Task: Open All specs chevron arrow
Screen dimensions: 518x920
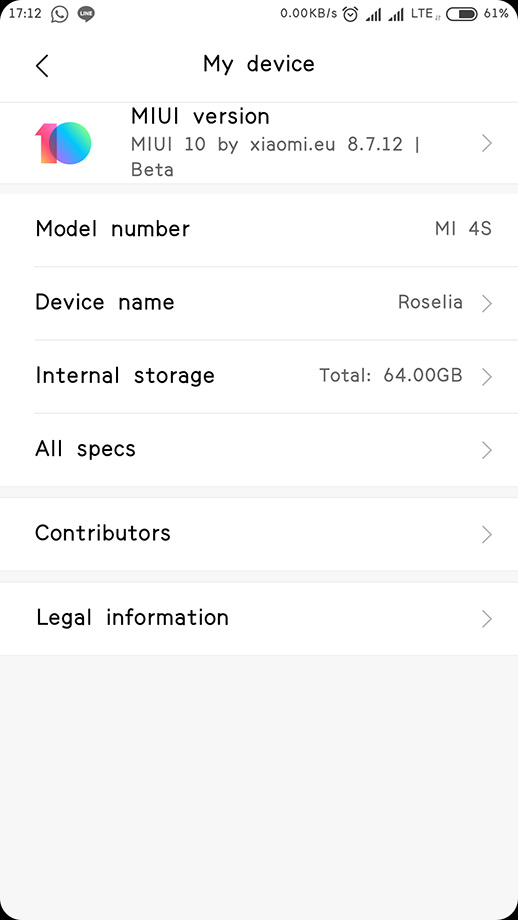Action: click(486, 450)
